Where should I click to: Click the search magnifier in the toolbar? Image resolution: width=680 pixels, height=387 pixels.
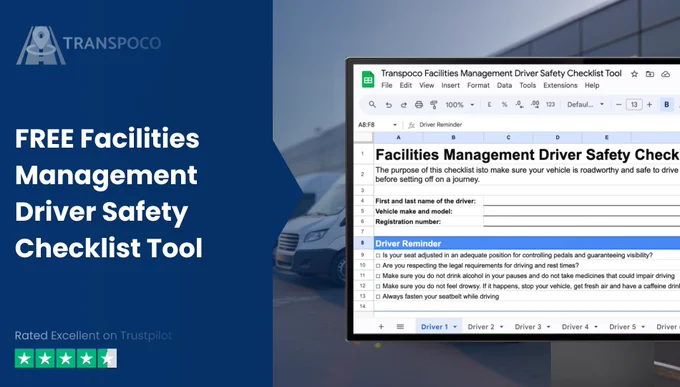(x=372, y=105)
